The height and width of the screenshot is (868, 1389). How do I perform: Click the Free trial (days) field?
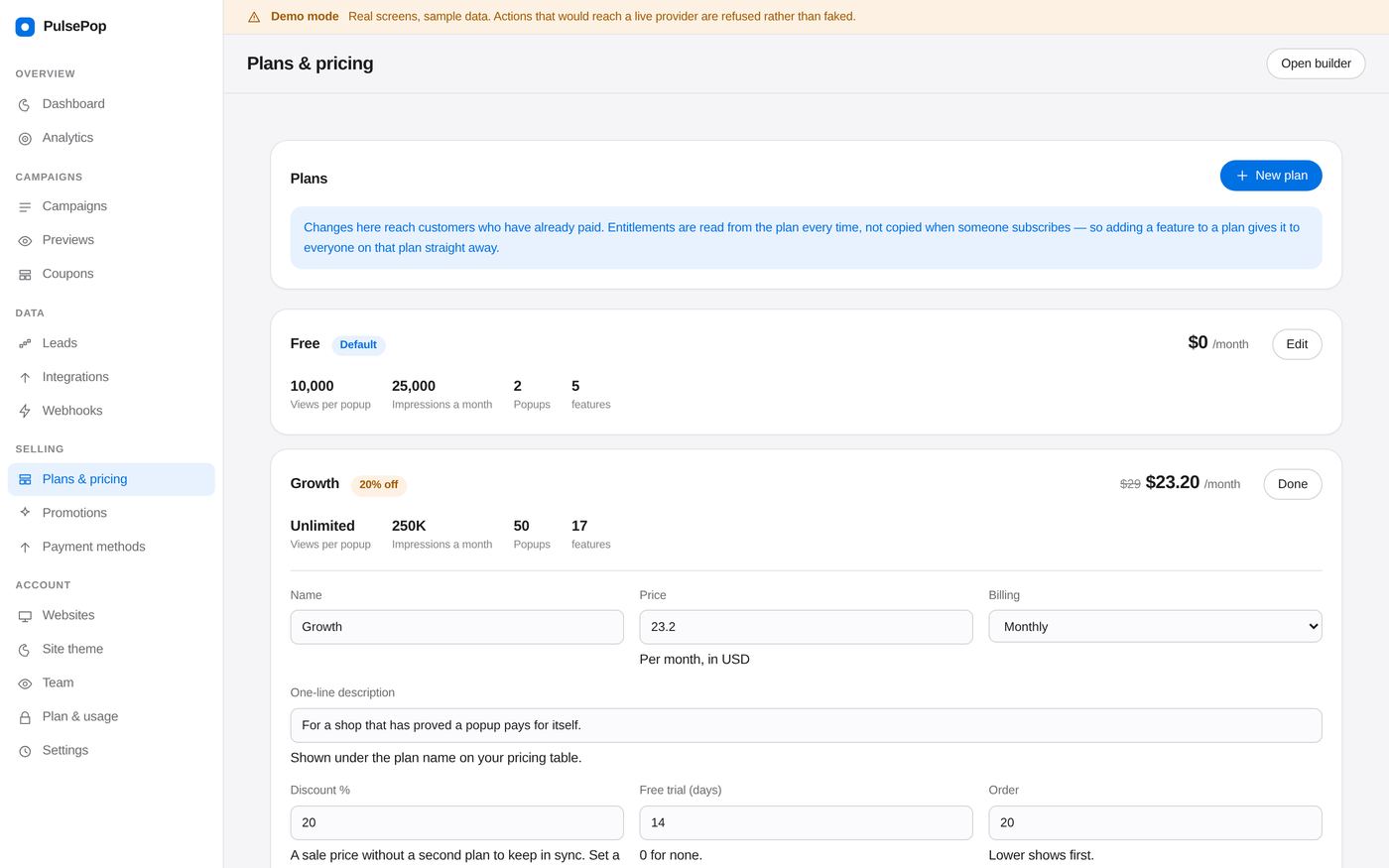point(806,822)
